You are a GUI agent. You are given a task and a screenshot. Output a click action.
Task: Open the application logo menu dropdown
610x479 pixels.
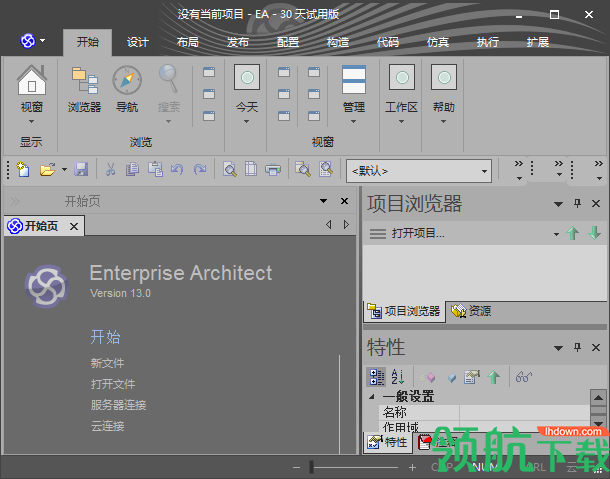point(42,40)
